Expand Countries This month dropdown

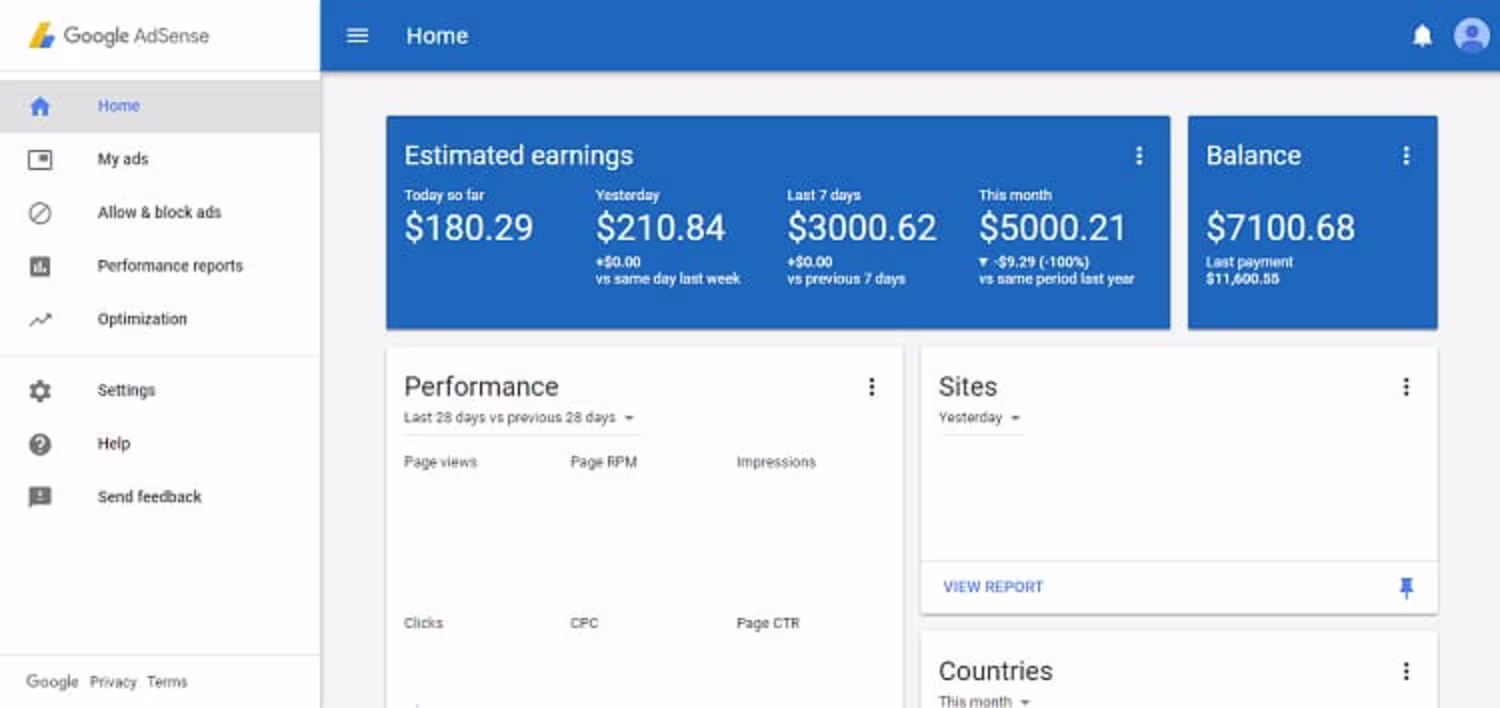click(984, 700)
